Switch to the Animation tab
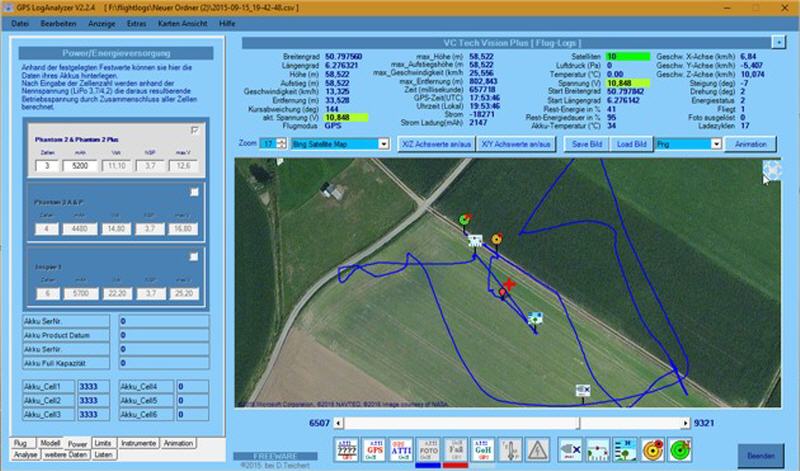 point(178,443)
